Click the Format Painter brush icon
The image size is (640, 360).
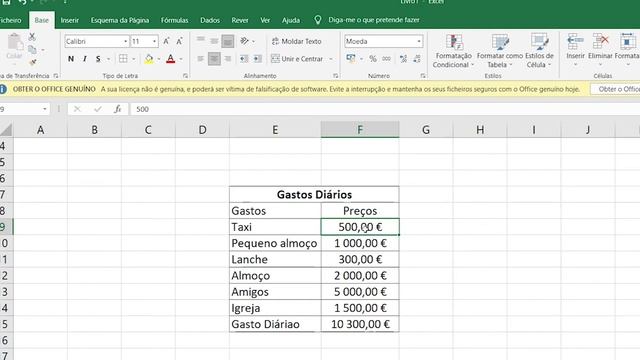pyautogui.click(x=33, y=62)
